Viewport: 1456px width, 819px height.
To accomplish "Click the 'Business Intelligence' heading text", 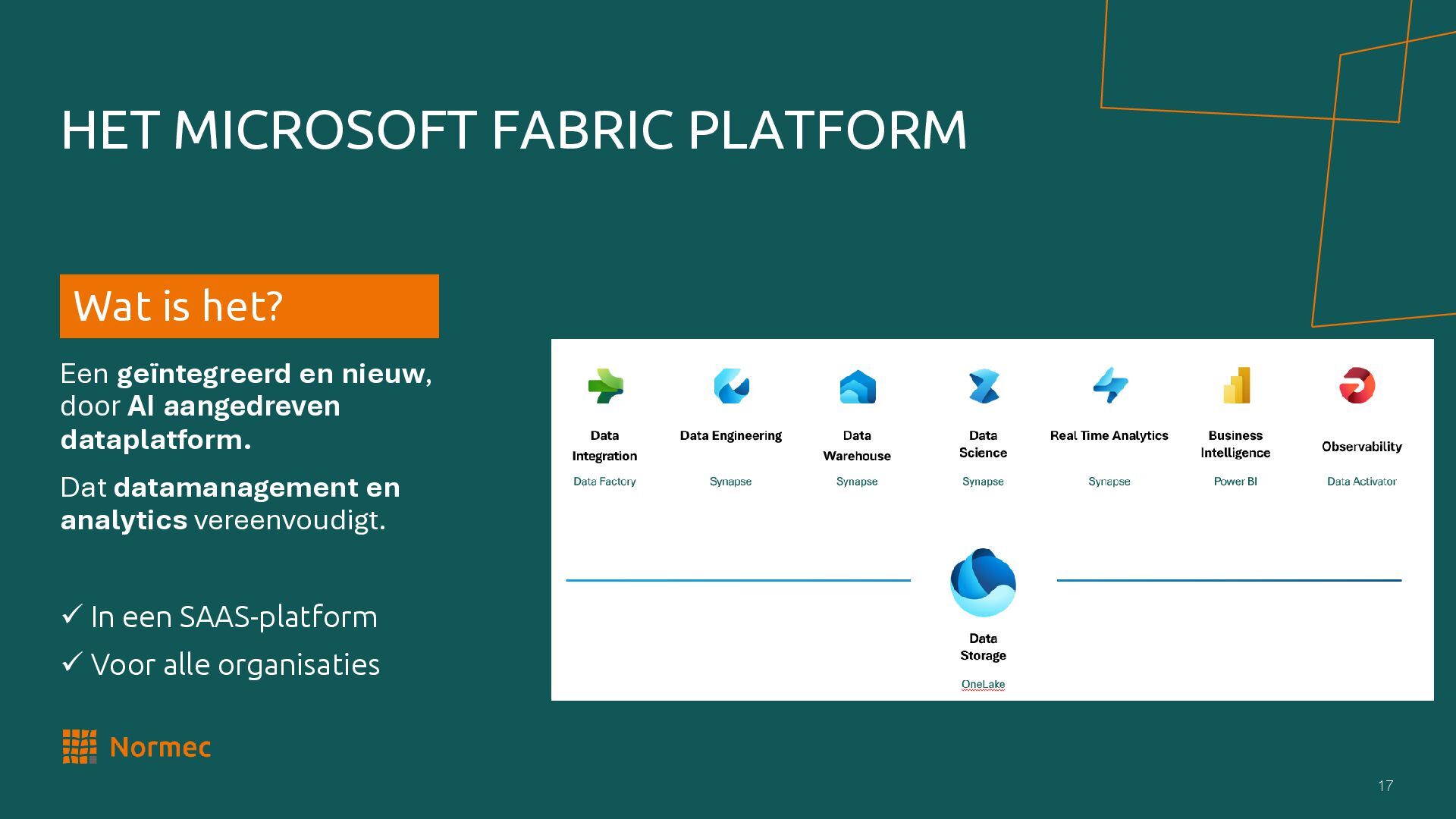I will 1235,444.
